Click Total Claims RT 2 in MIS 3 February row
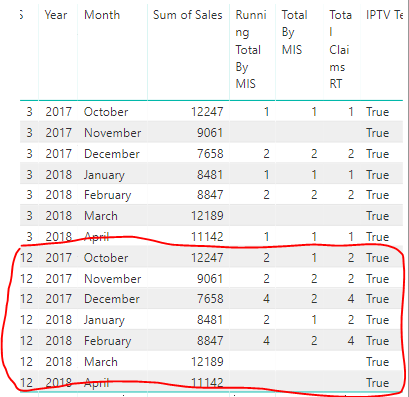Image resolution: width=409 pixels, height=397 pixels. point(351,195)
